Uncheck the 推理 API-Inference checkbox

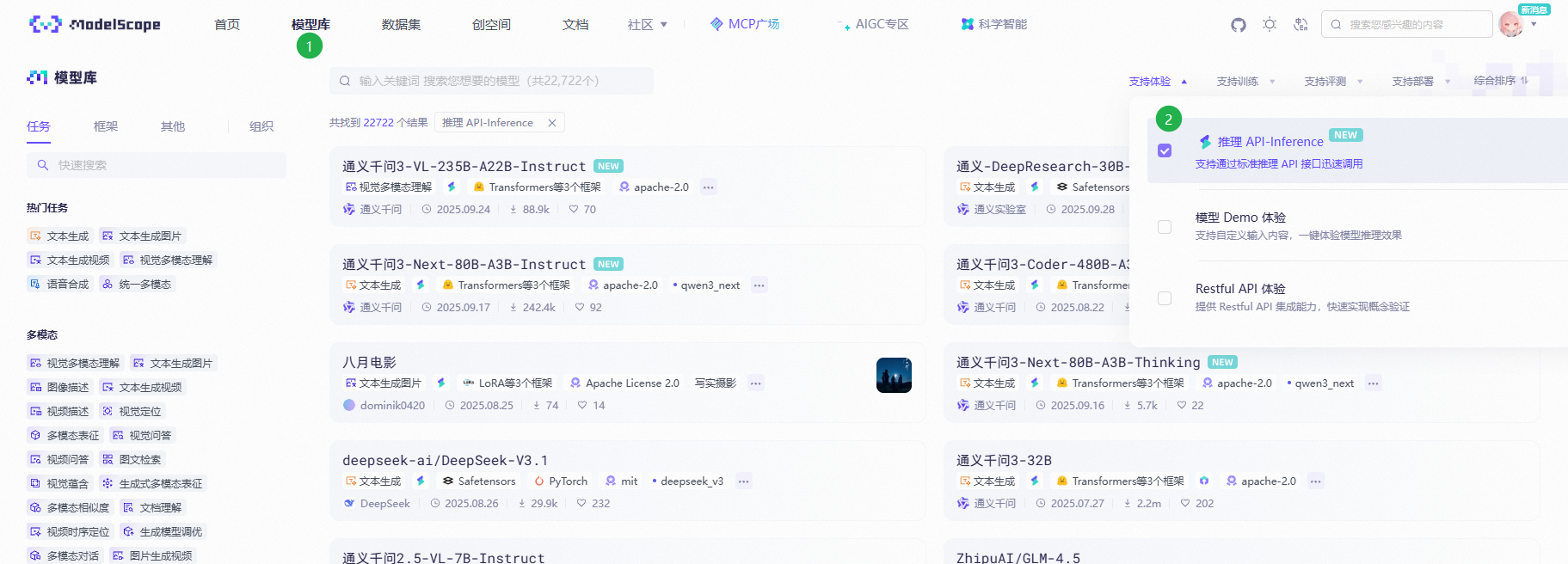pyautogui.click(x=1165, y=150)
